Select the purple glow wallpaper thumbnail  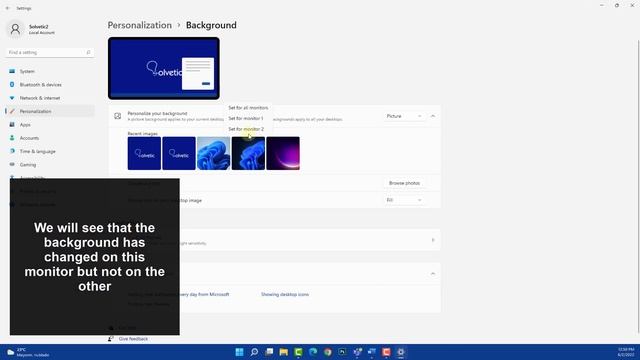pyautogui.click(x=283, y=153)
